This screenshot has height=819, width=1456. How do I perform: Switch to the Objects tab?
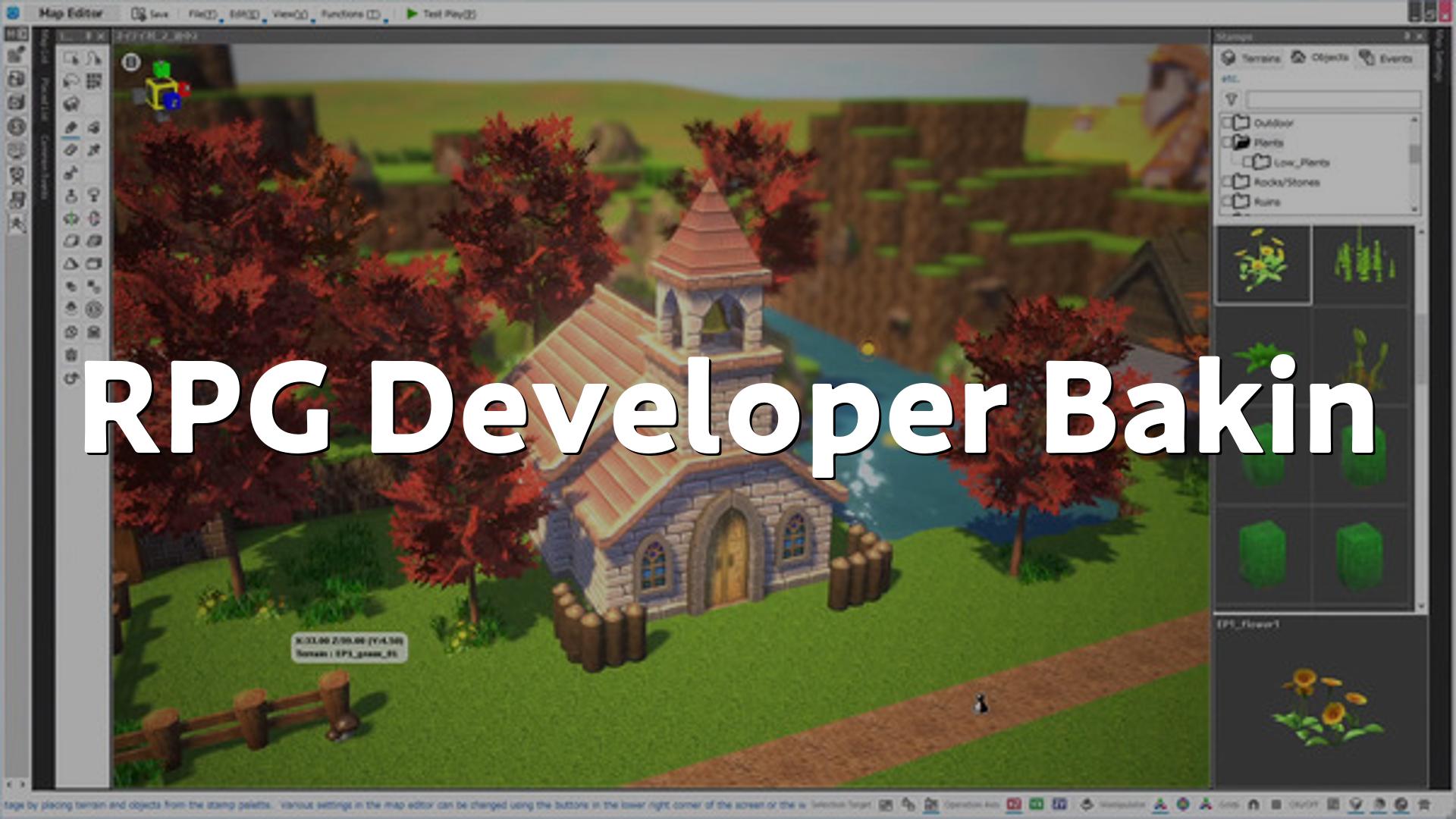pyautogui.click(x=1320, y=58)
